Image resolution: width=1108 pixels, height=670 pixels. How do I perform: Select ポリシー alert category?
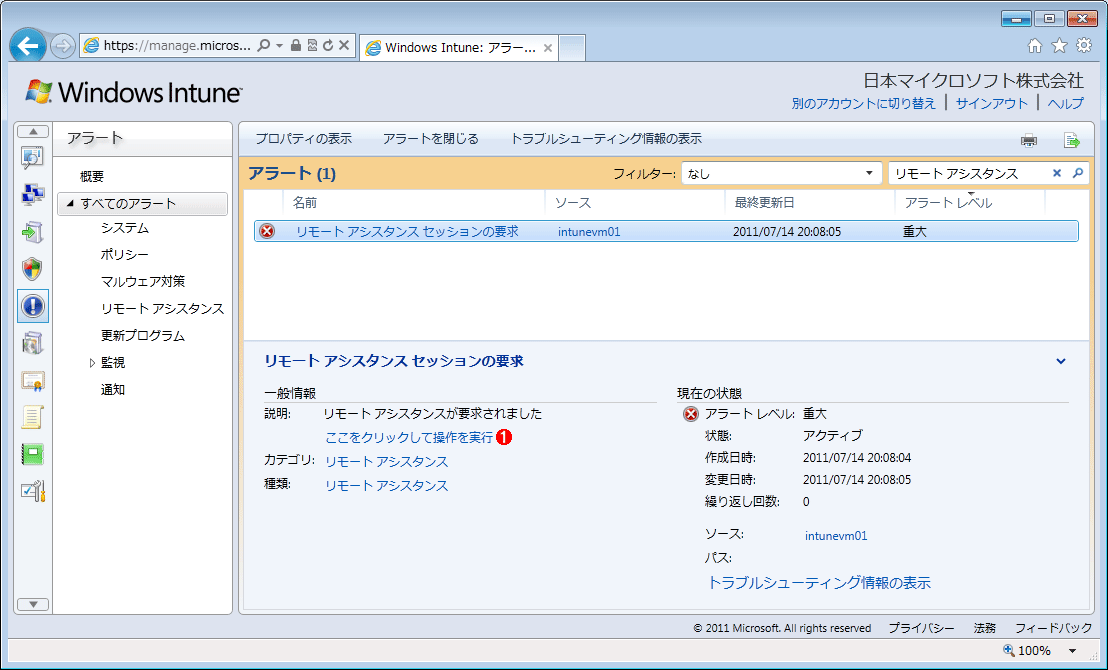tap(125, 254)
